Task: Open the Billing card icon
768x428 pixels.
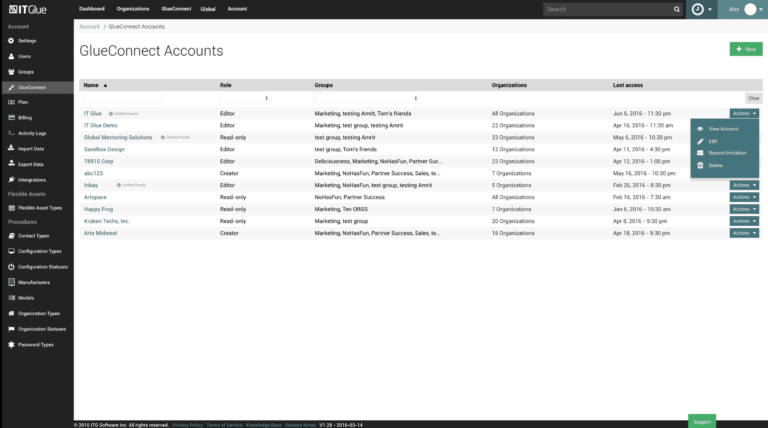Action: point(11,118)
